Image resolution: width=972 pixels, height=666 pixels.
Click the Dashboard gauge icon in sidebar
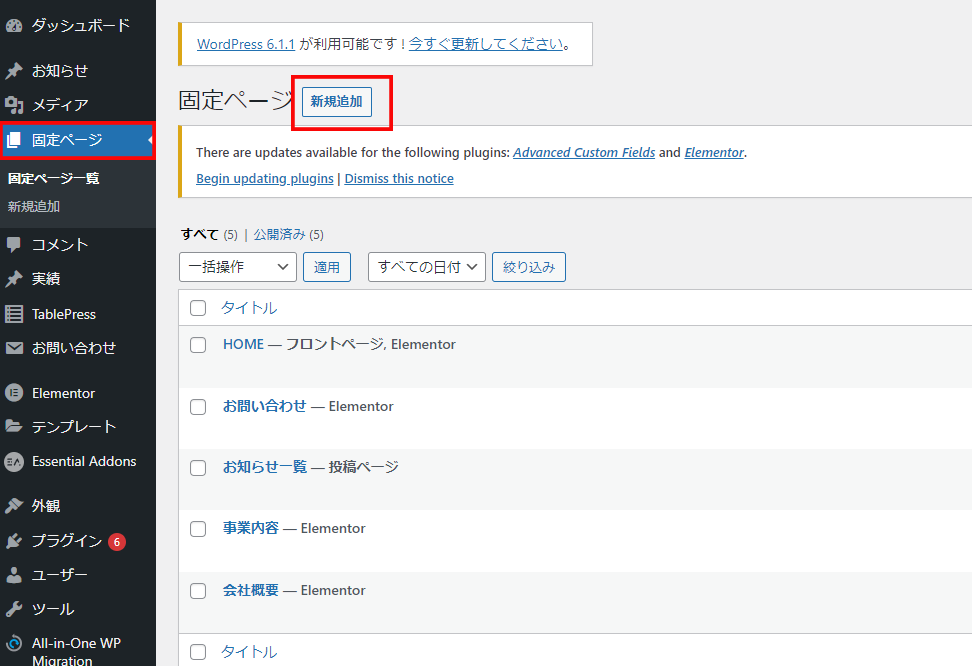point(14,25)
